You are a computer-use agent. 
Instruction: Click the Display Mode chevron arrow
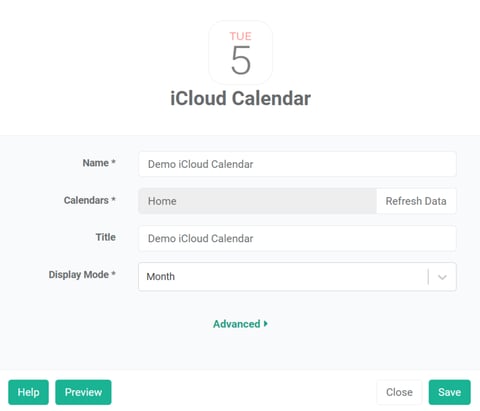click(442, 277)
